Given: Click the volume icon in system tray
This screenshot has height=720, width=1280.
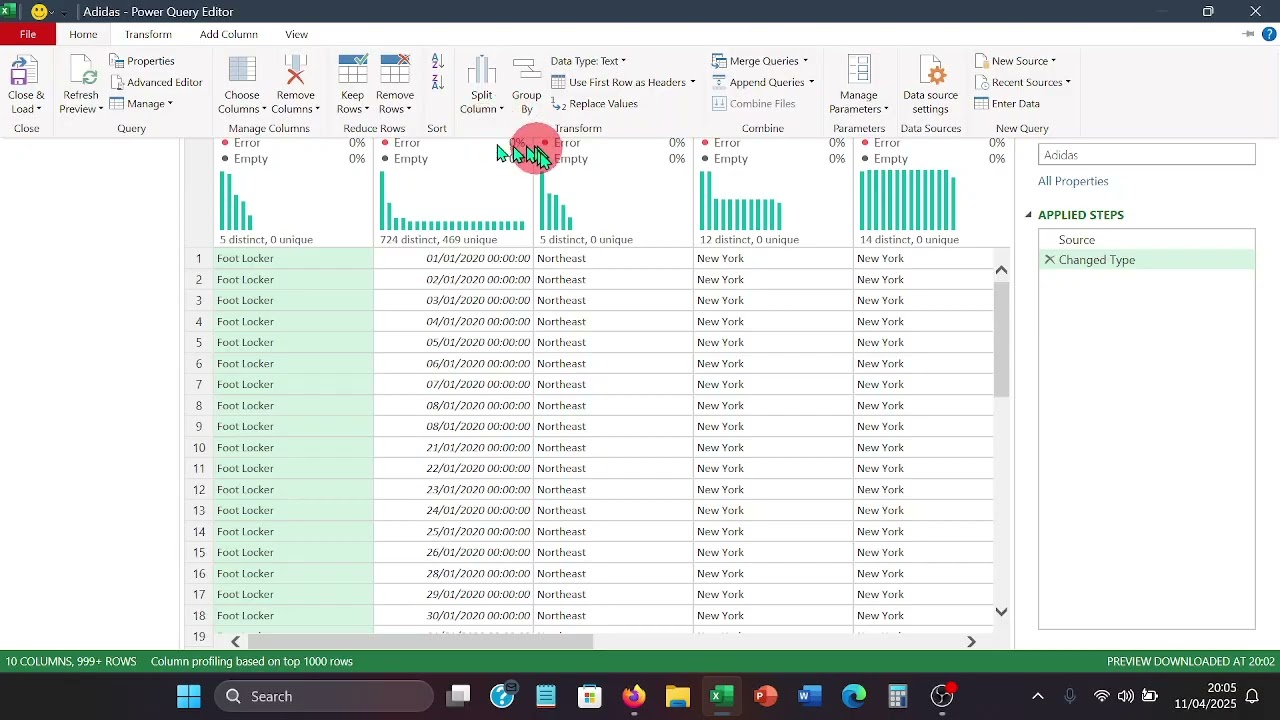Looking at the screenshot, I should [x=1126, y=696].
